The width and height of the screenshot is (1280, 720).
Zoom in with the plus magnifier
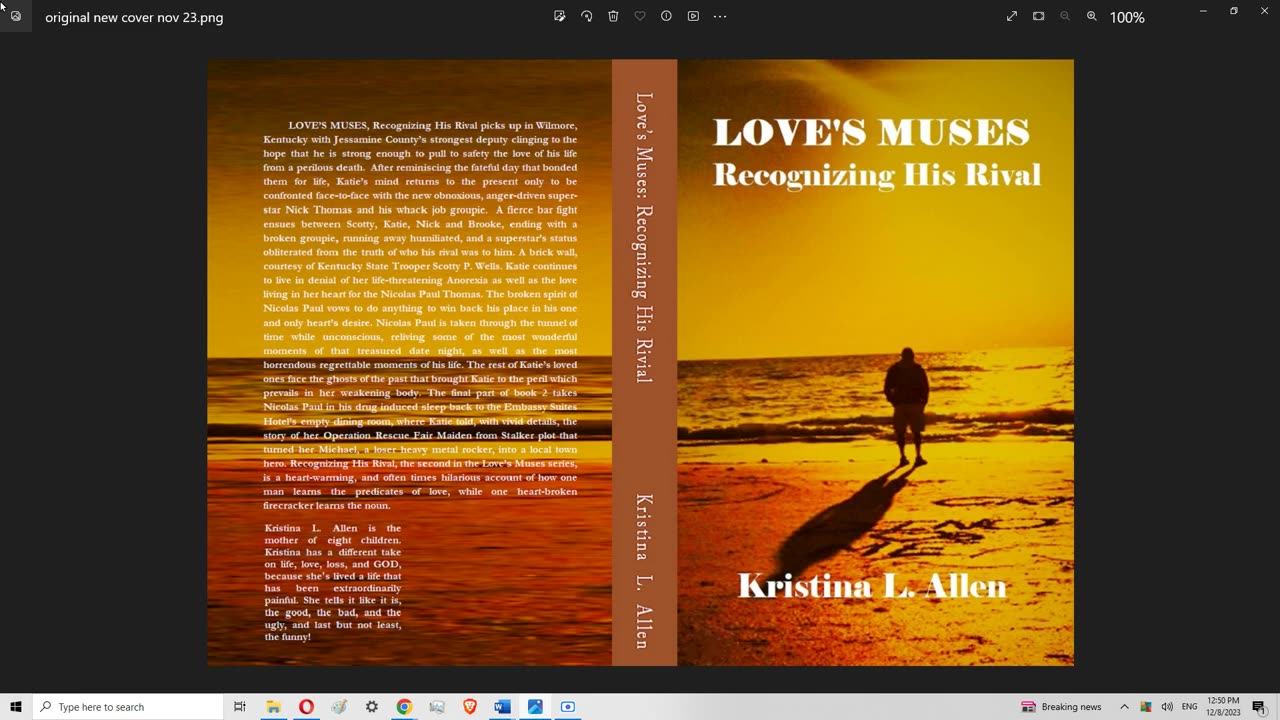[1092, 16]
